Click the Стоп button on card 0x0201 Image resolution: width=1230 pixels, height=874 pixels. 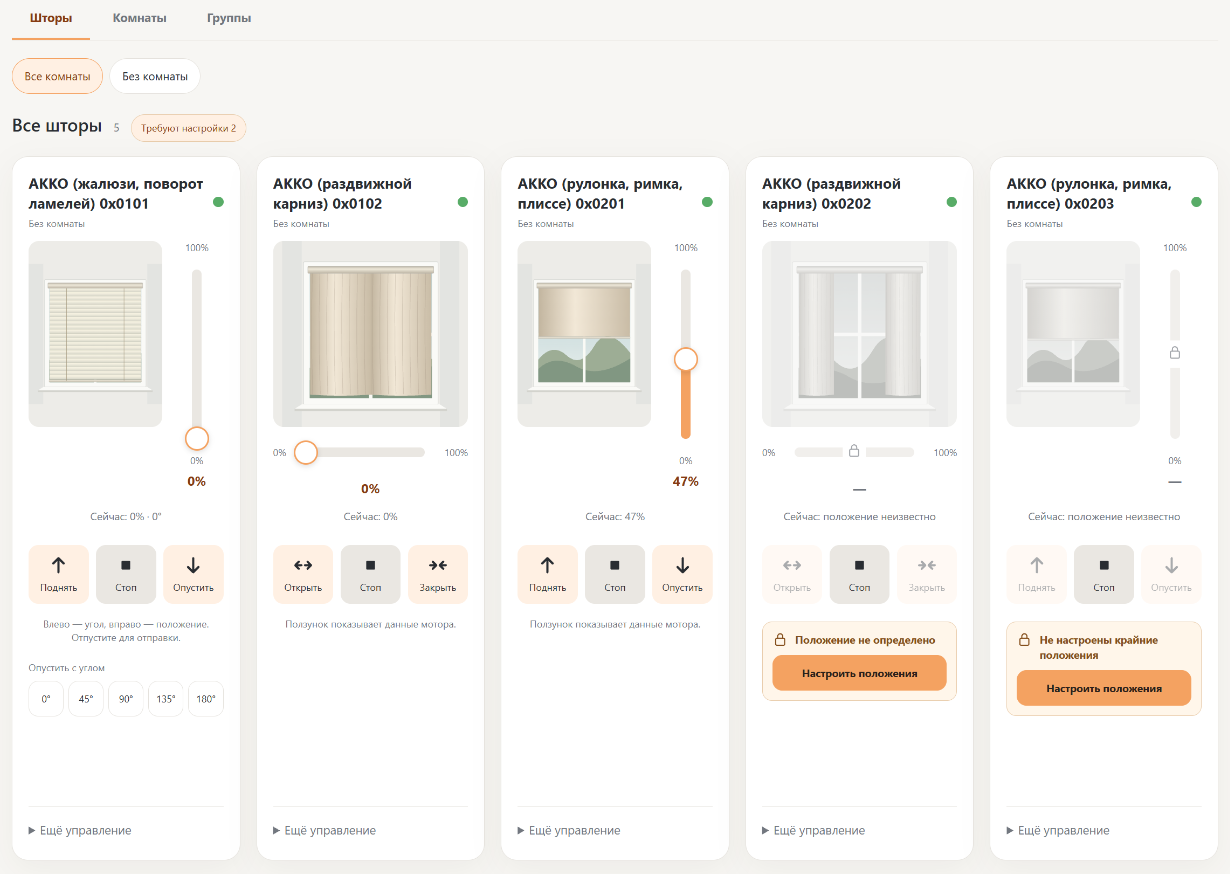pyautogui.click(x=615, y=574)
